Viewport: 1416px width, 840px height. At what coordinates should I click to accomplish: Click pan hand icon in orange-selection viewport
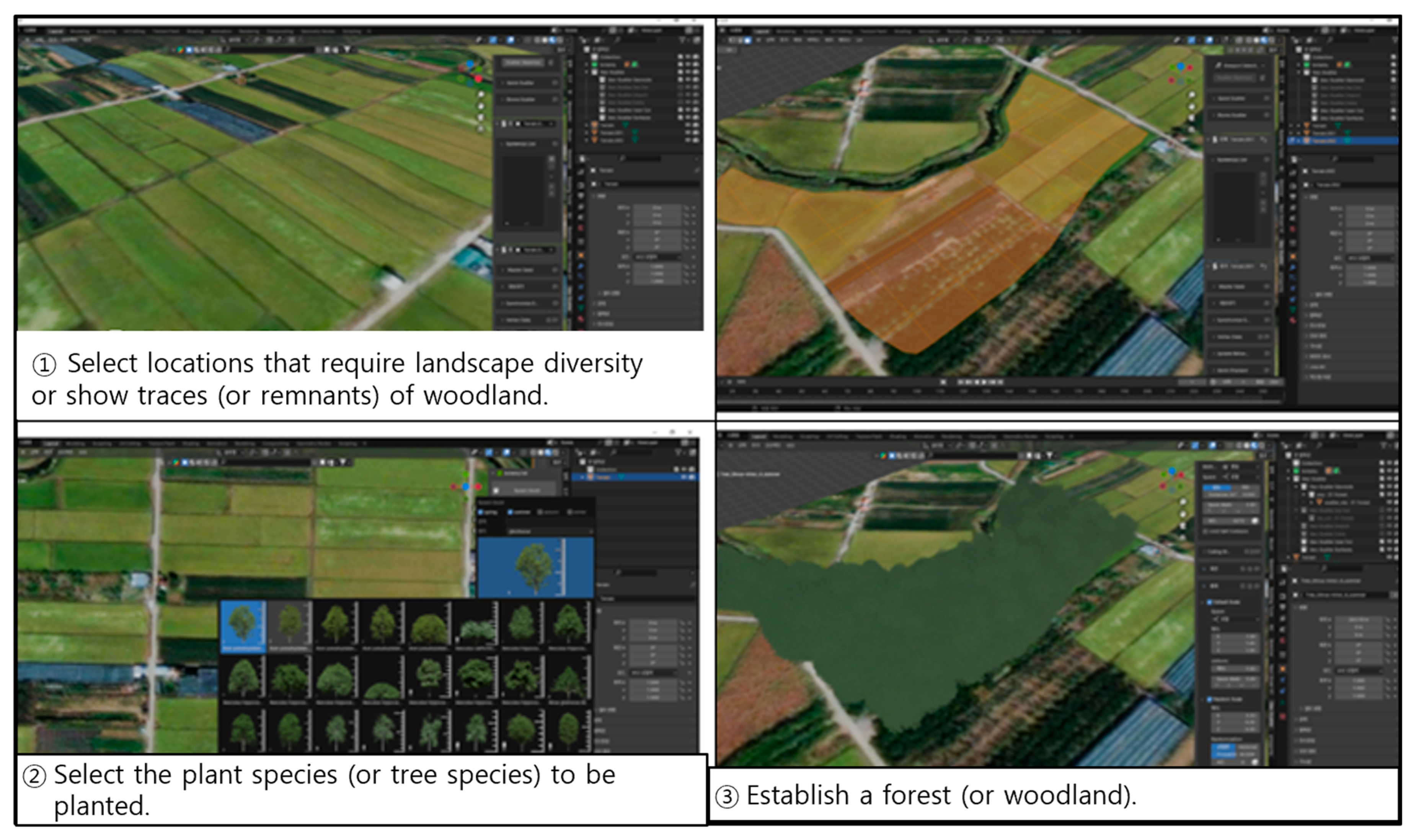(x=1191, y=106)
